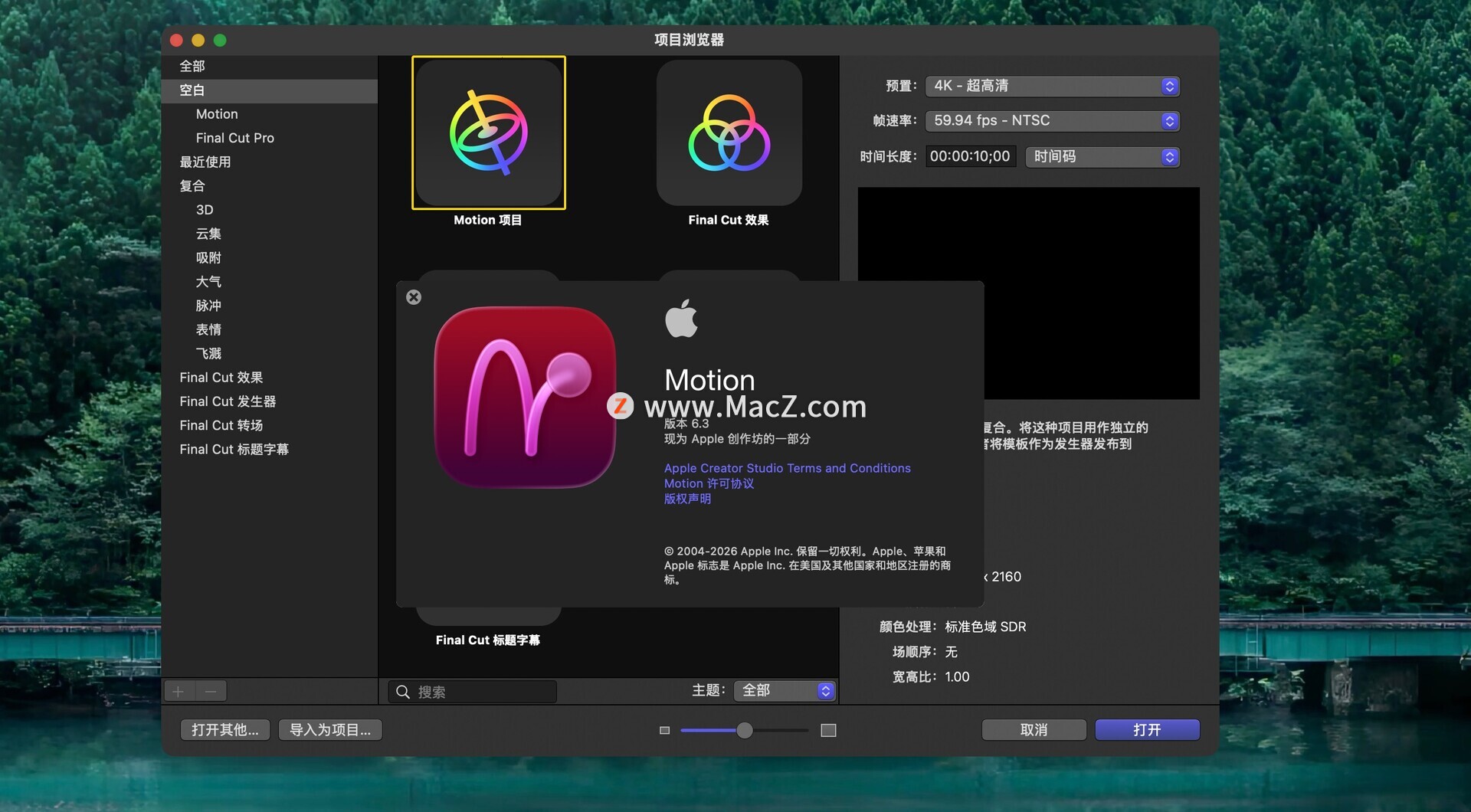Click the large thumbnail size icon

828,731
